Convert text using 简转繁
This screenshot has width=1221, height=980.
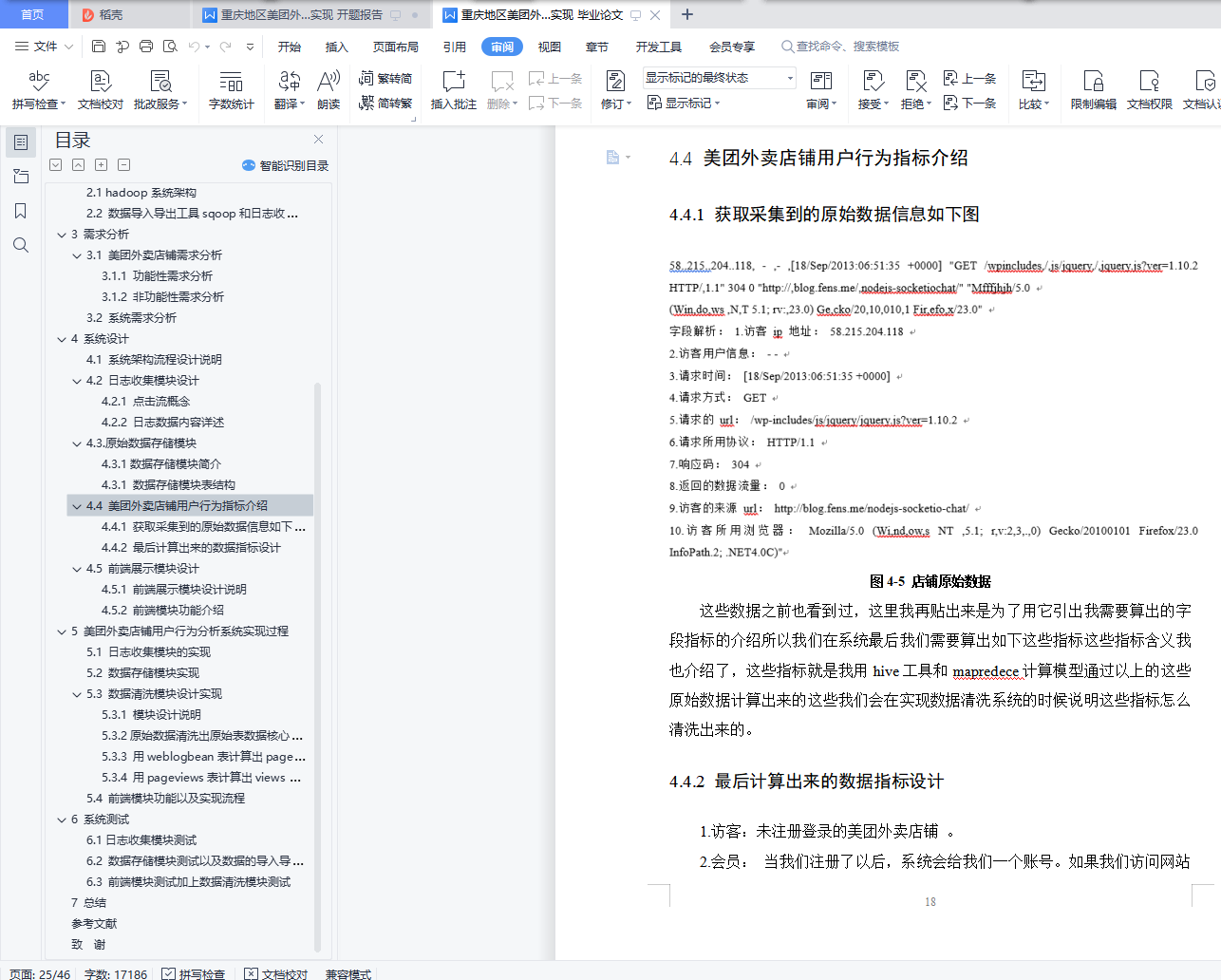tap(385, 103)
